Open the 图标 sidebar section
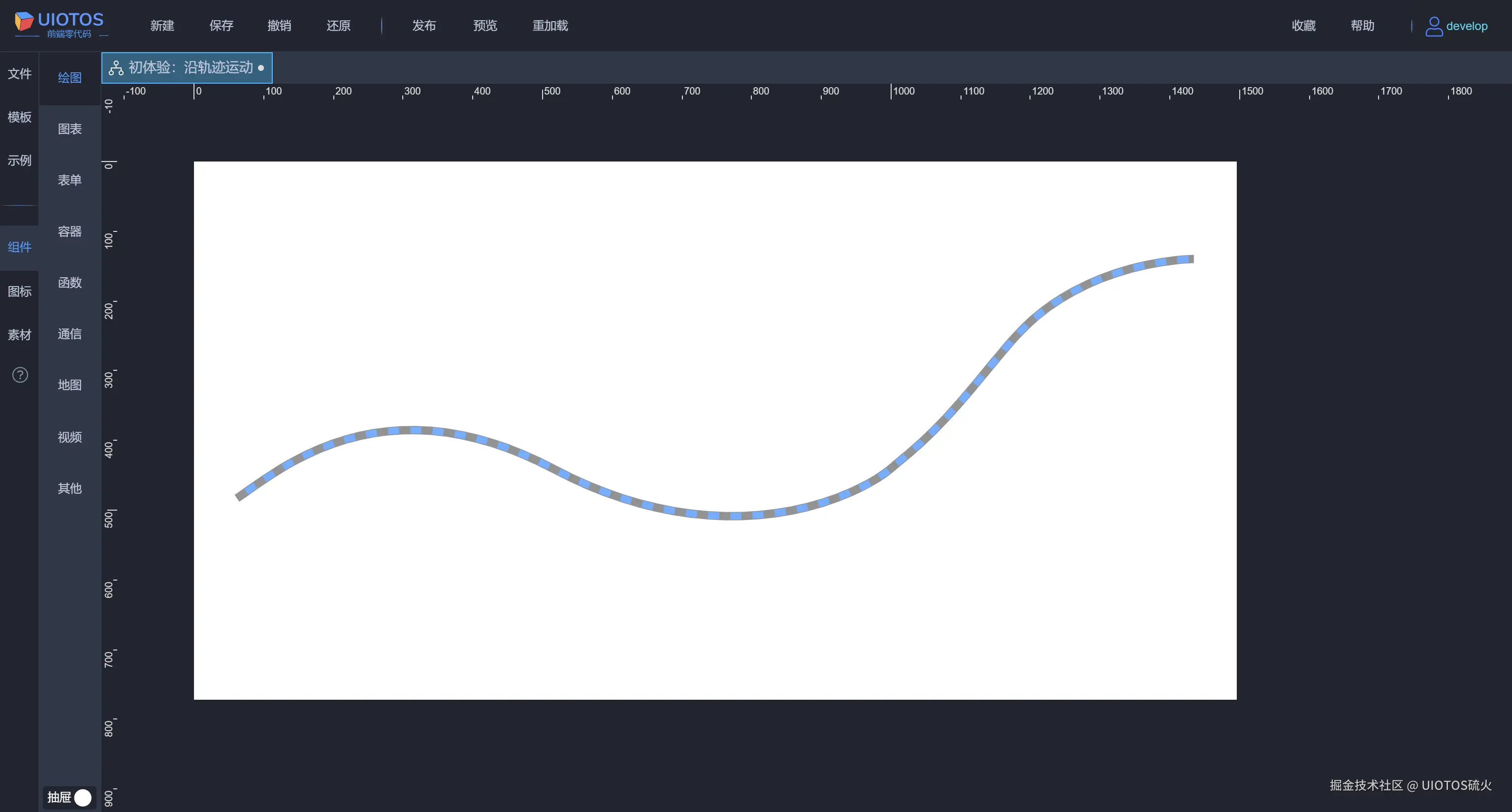The width and height of the screenshot is (1512, 812). tap(19, 291)
